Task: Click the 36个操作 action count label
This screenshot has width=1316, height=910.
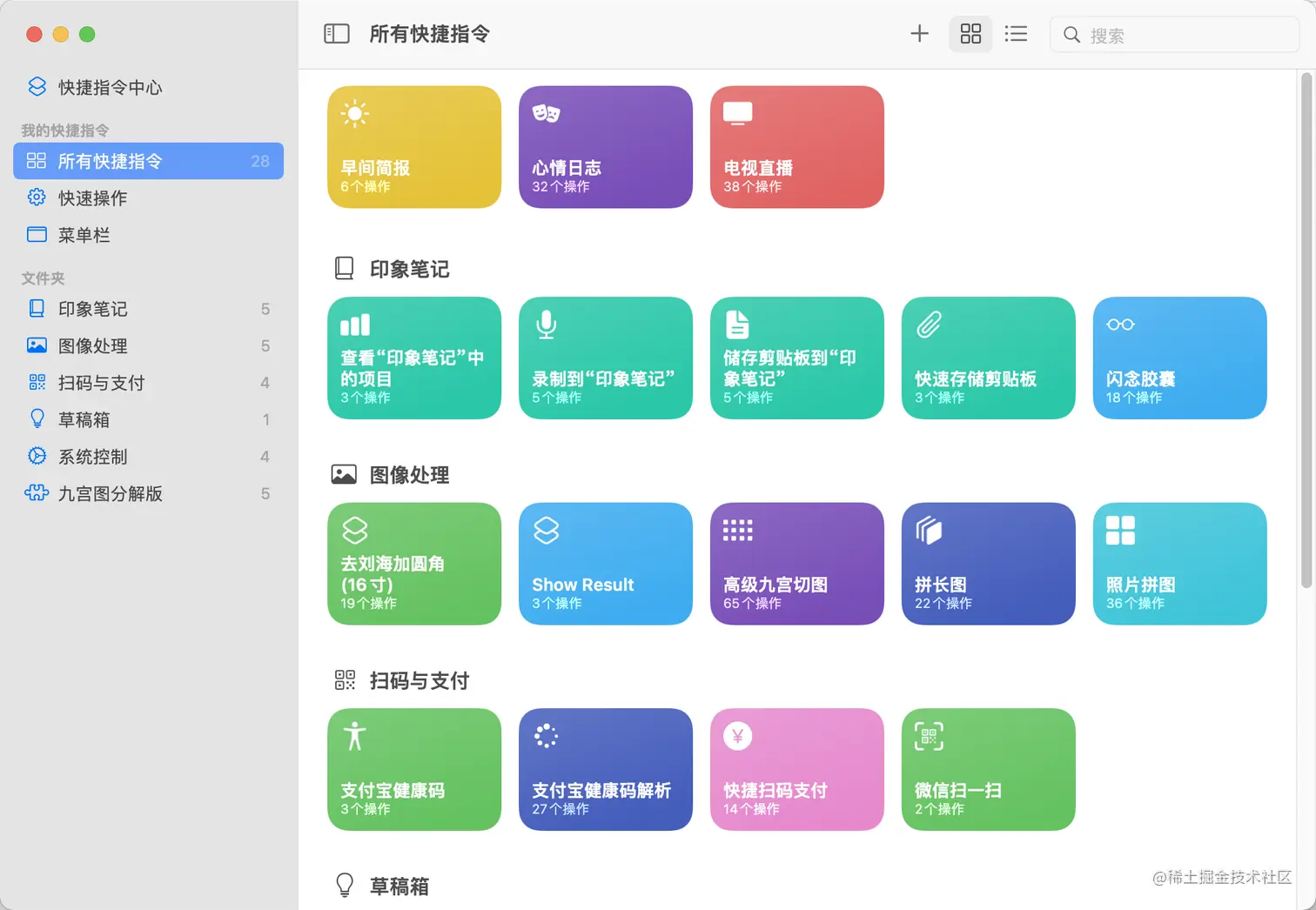Action: (x=1135, y=603)
